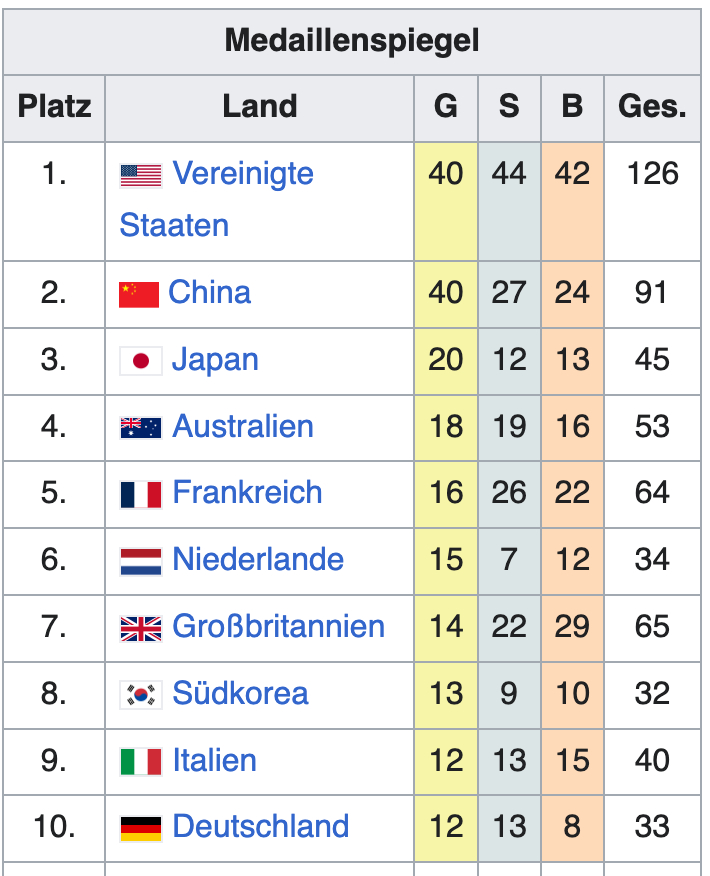
Task: Open the China country link
Action: click(x=209, y=293)
